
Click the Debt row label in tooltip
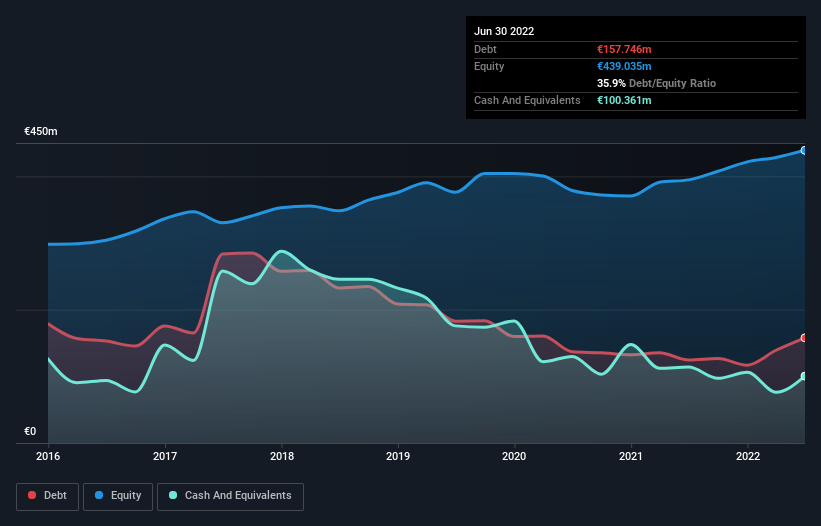(485, 49)
